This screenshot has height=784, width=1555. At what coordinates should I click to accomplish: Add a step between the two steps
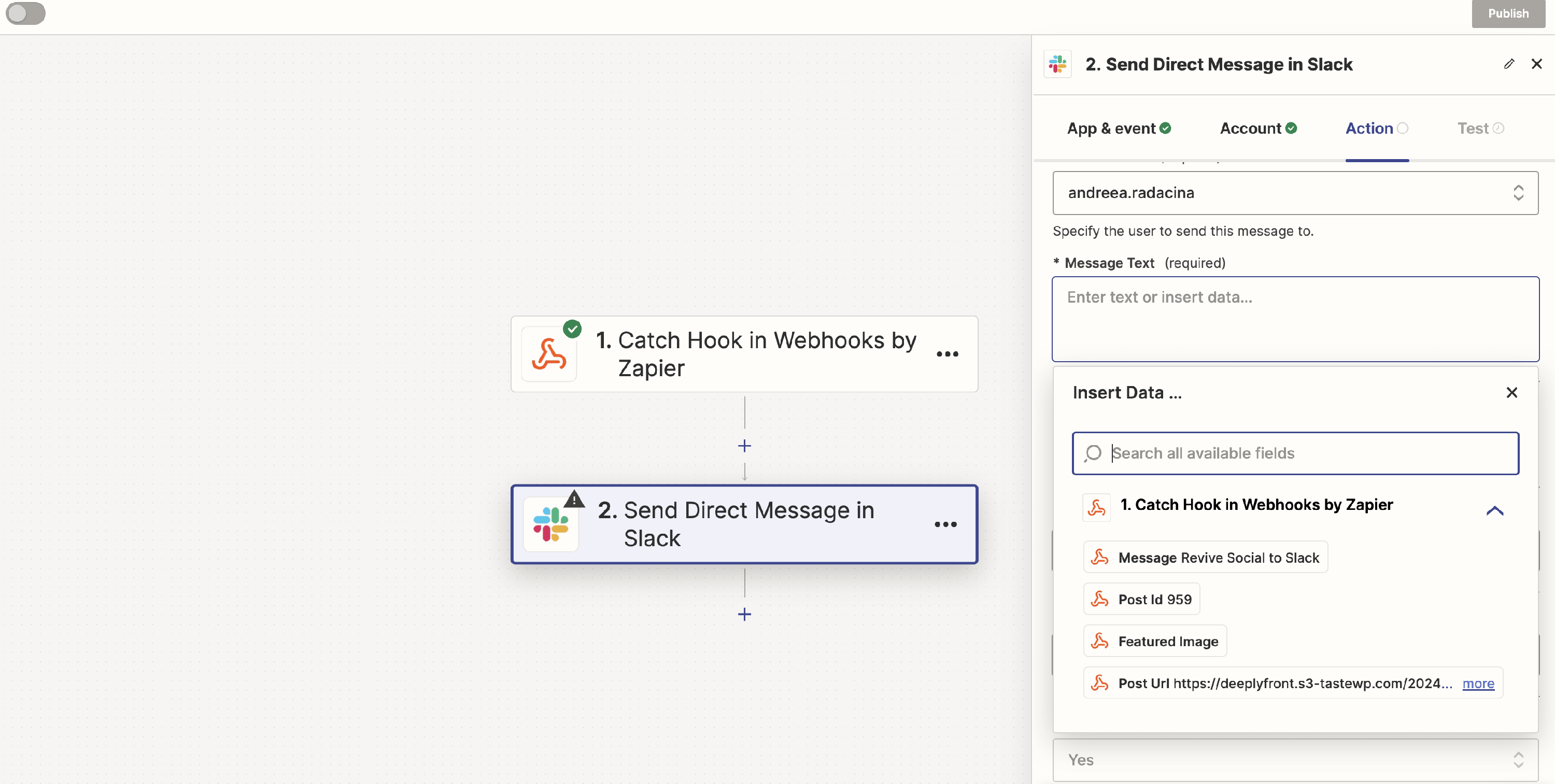[744, 446]
